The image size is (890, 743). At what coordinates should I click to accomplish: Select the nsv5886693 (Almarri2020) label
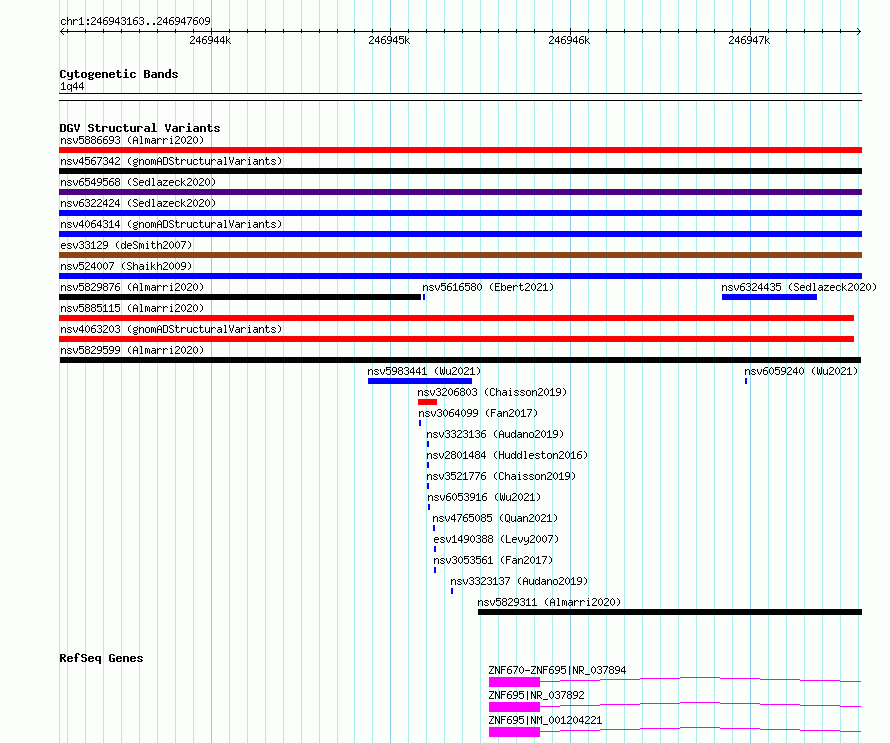pyautogui.click(x=132, y=140)
